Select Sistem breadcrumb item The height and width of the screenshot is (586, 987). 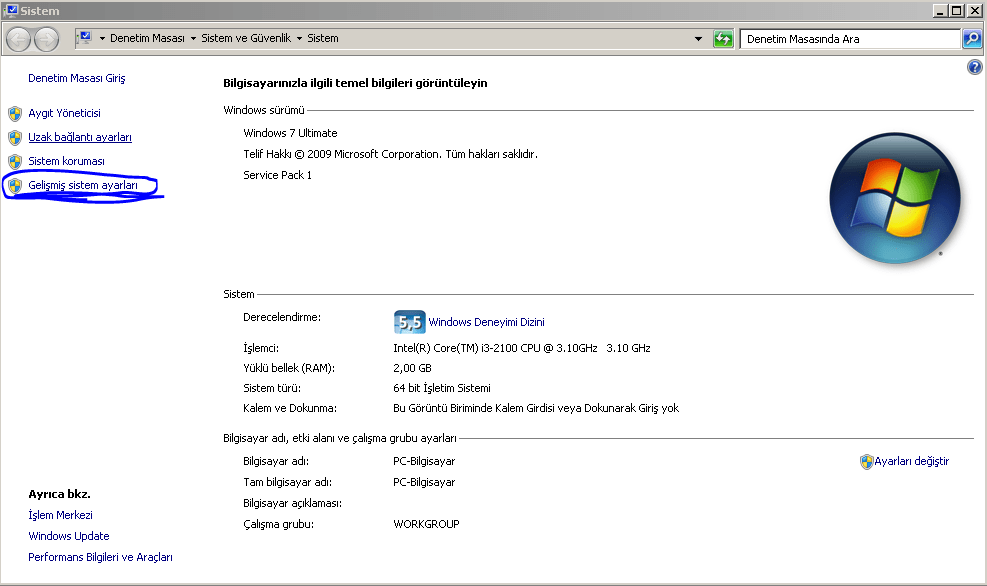coord(323,38)
